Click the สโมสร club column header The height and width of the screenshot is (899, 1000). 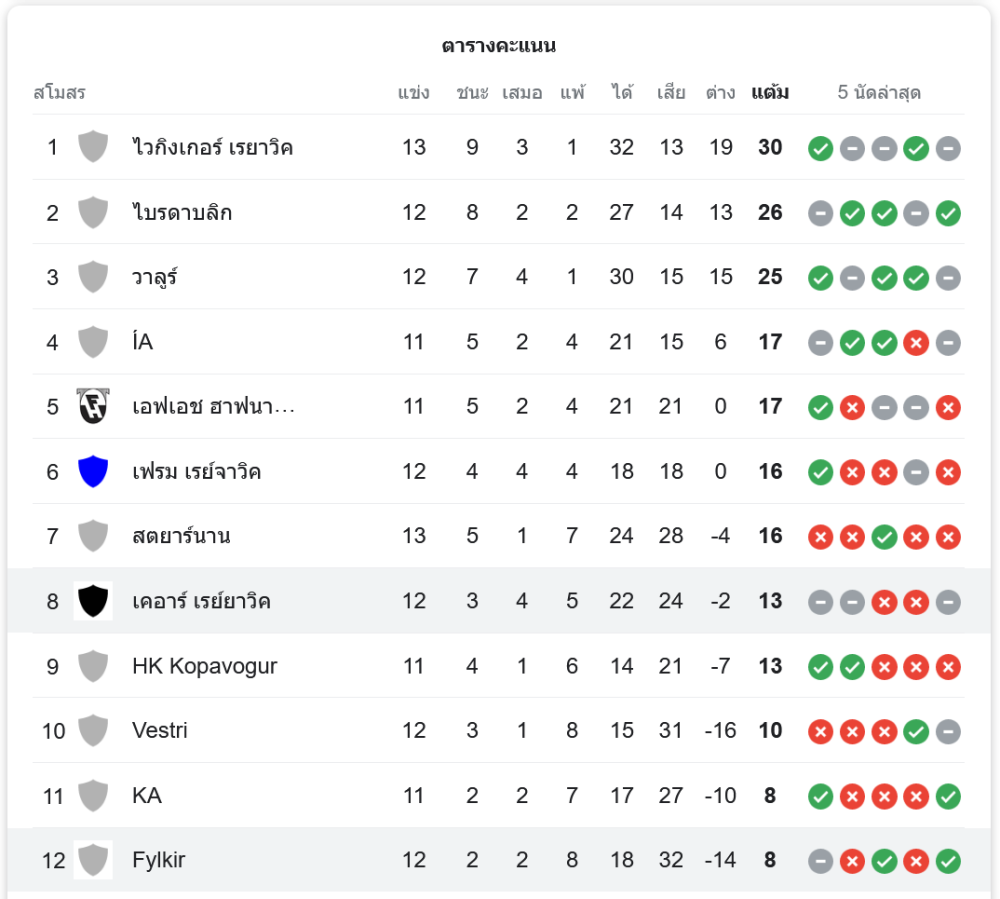[x=59, y=93]
